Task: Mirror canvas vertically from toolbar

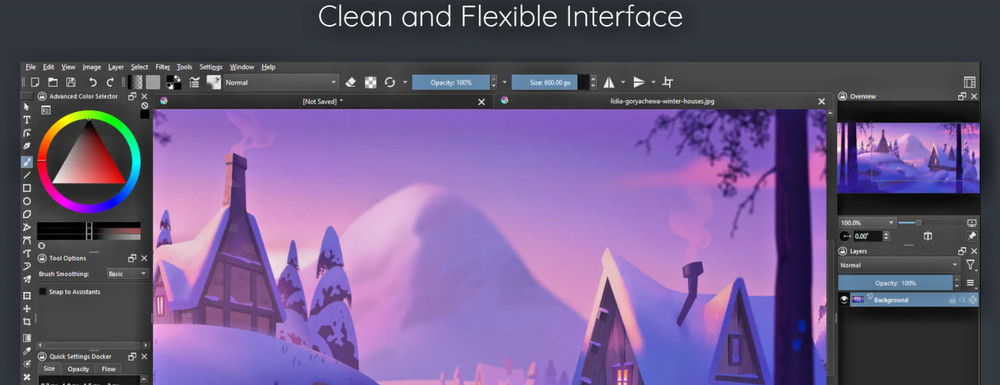Action: 639,82
